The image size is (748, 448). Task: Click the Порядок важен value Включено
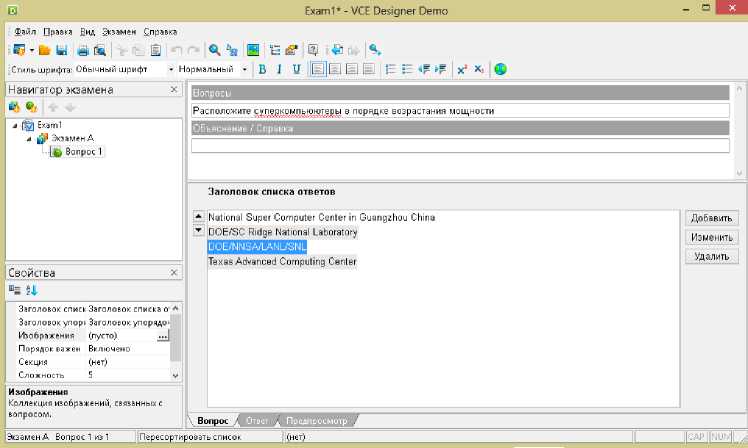tap(128, 349)
